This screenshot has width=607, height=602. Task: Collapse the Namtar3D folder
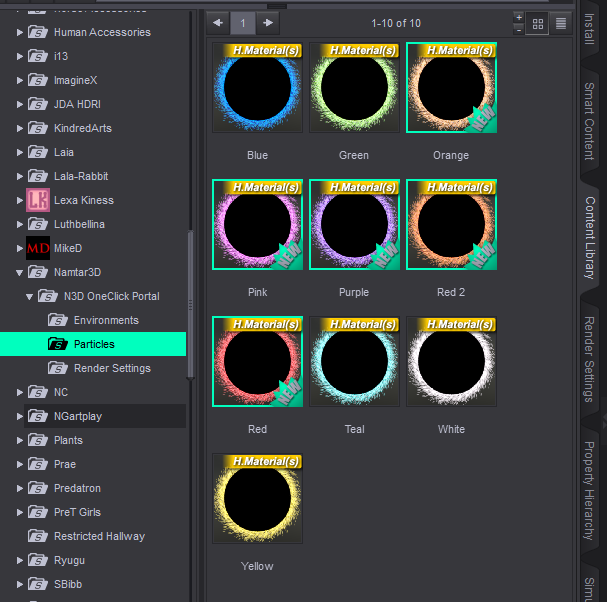pos(19,272)
